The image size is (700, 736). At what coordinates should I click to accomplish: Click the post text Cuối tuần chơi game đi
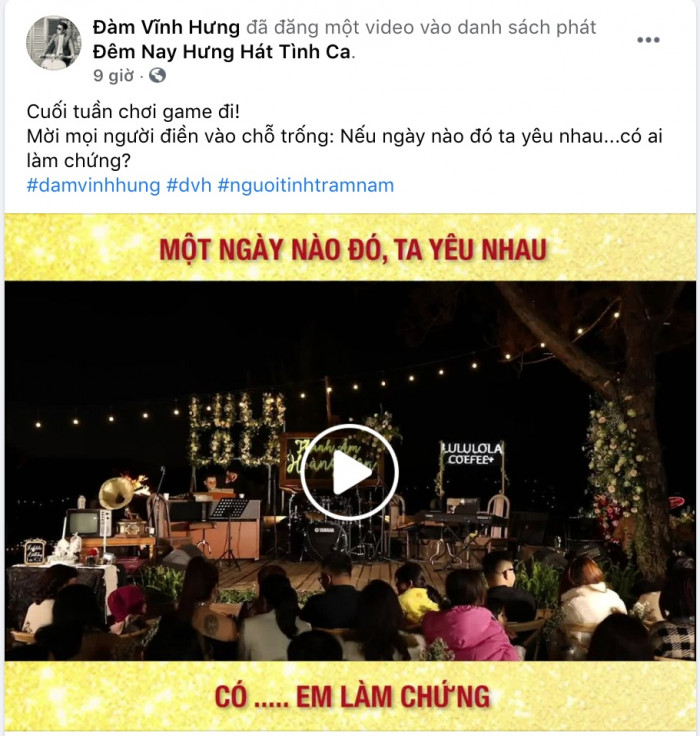tap(133, 112)
